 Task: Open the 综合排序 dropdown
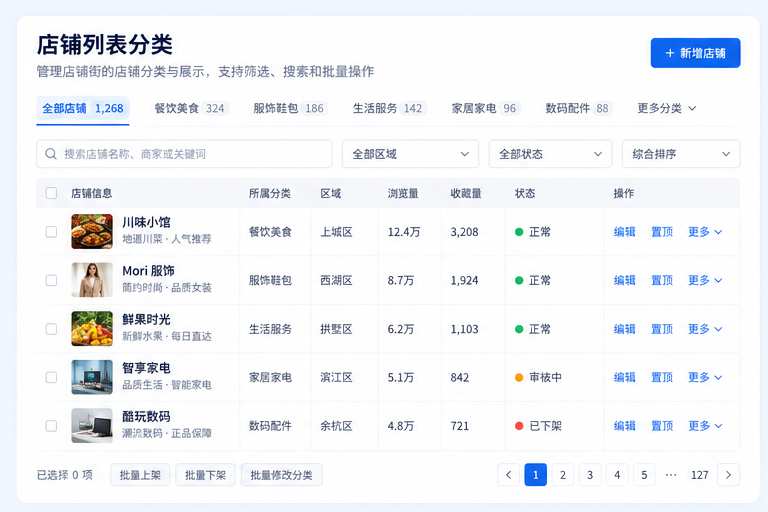point(681,154)
